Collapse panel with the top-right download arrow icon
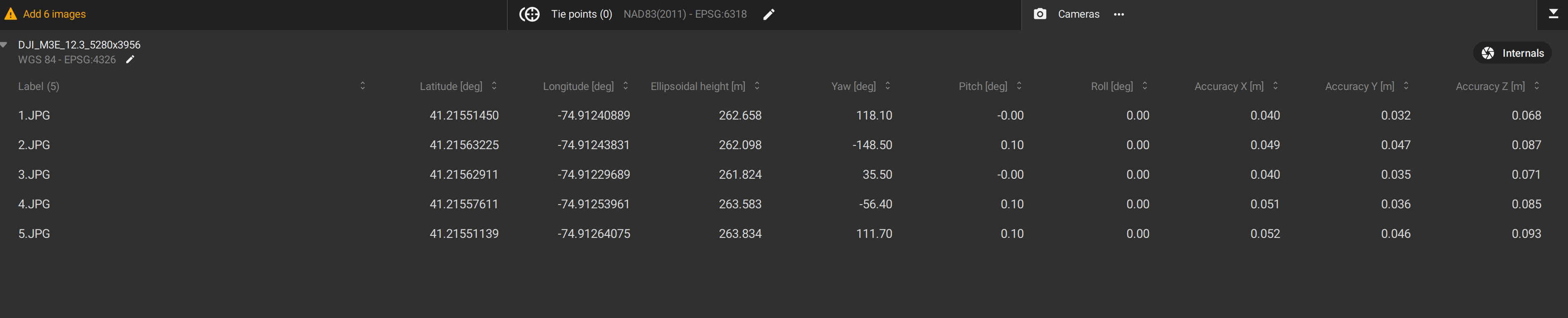Screen dimensions: 1568x318 coord(1553,14)
